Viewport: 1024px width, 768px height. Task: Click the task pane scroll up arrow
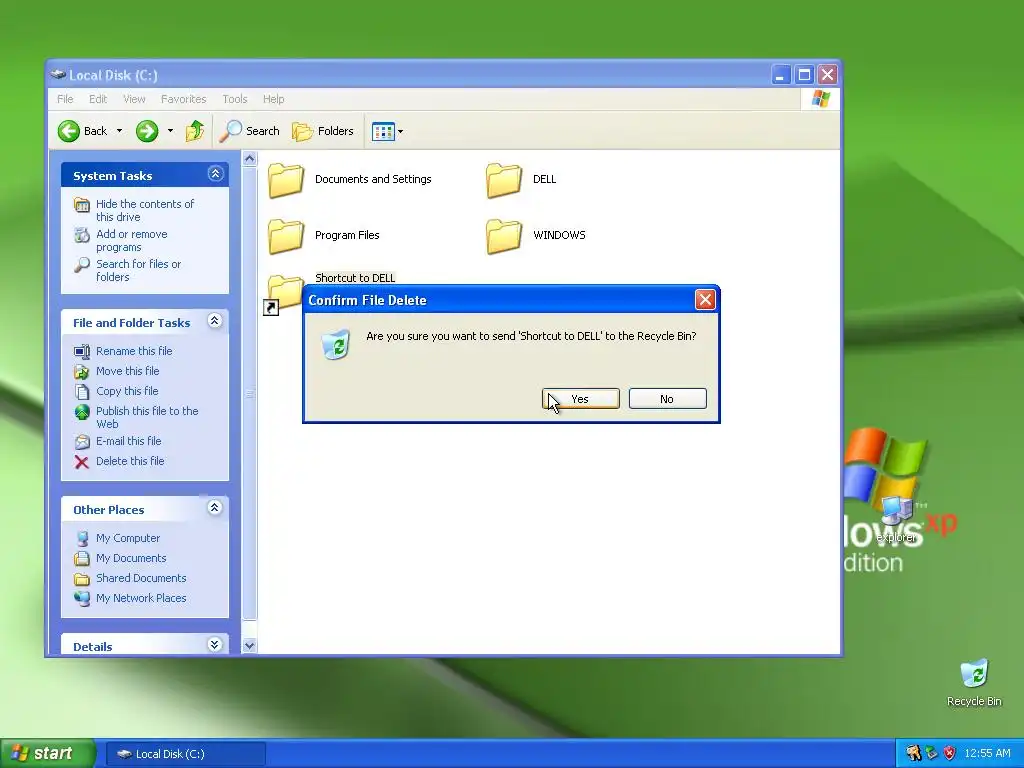click(x=249, y=159)
